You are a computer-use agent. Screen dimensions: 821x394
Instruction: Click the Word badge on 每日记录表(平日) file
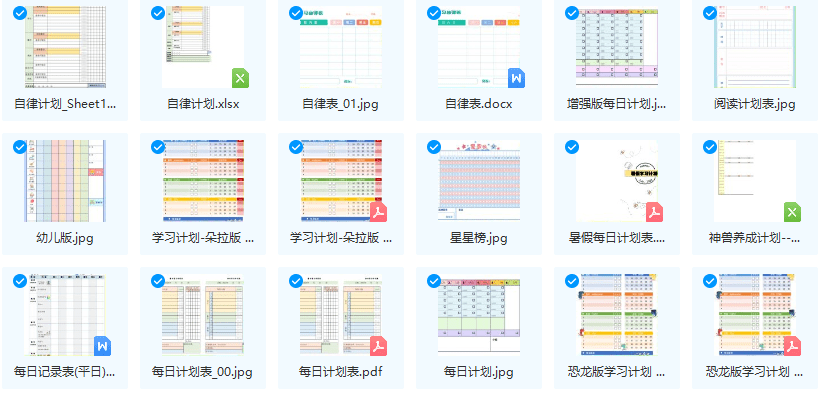click(x=103, y=346)
